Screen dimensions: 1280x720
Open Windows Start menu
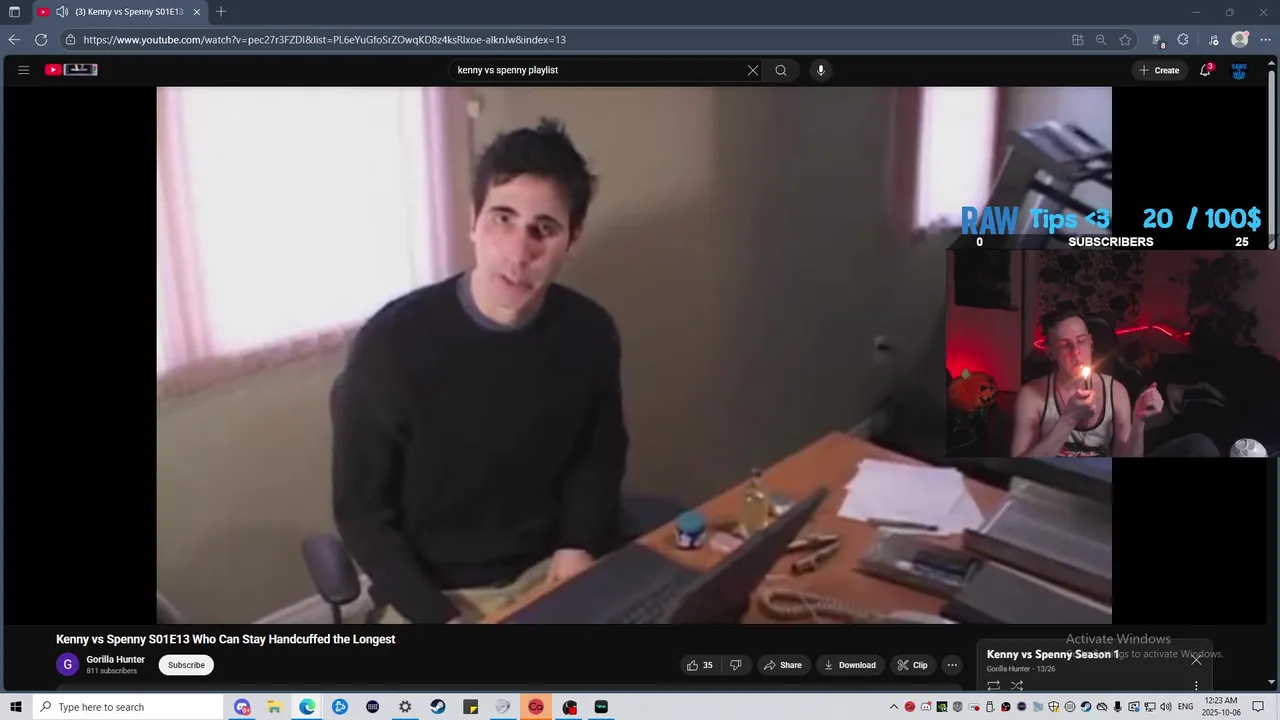pos(15,707)
